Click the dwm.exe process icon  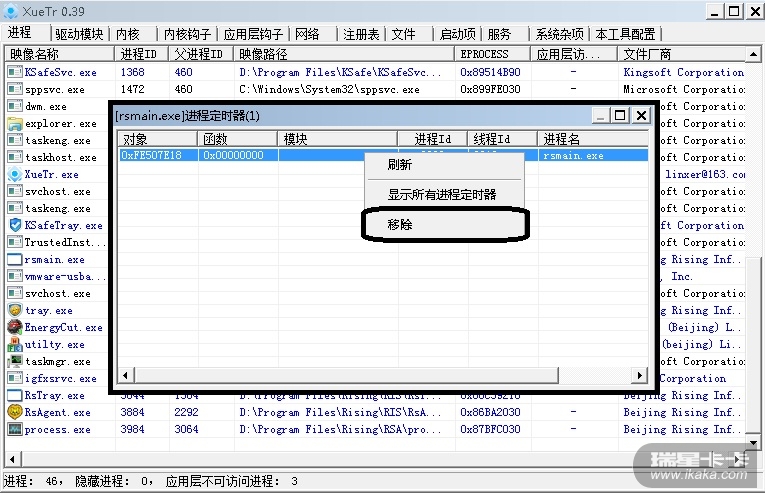pos(15,106)
